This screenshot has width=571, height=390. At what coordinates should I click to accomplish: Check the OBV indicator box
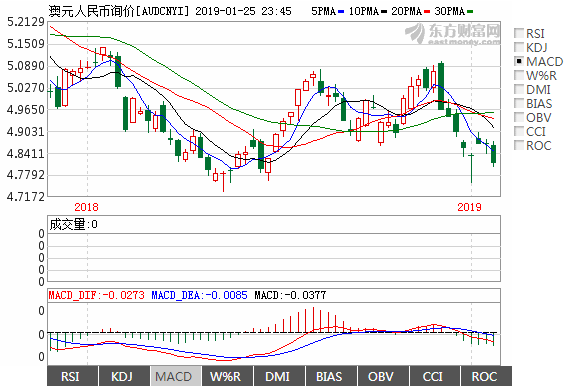tap(519, 117)
